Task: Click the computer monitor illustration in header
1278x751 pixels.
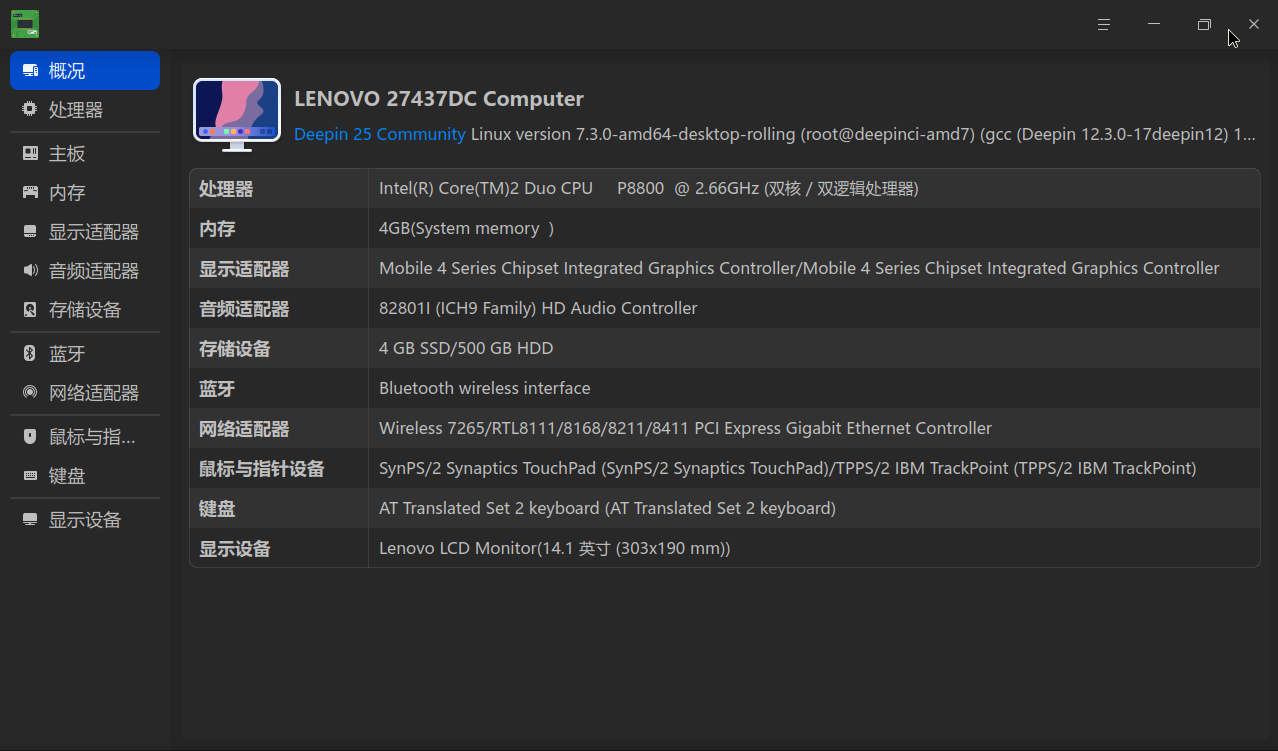Action: pos(236,115)
